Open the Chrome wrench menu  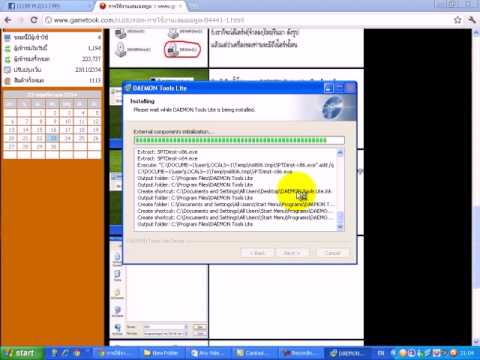pyautogui.click(x=472, y=20)
